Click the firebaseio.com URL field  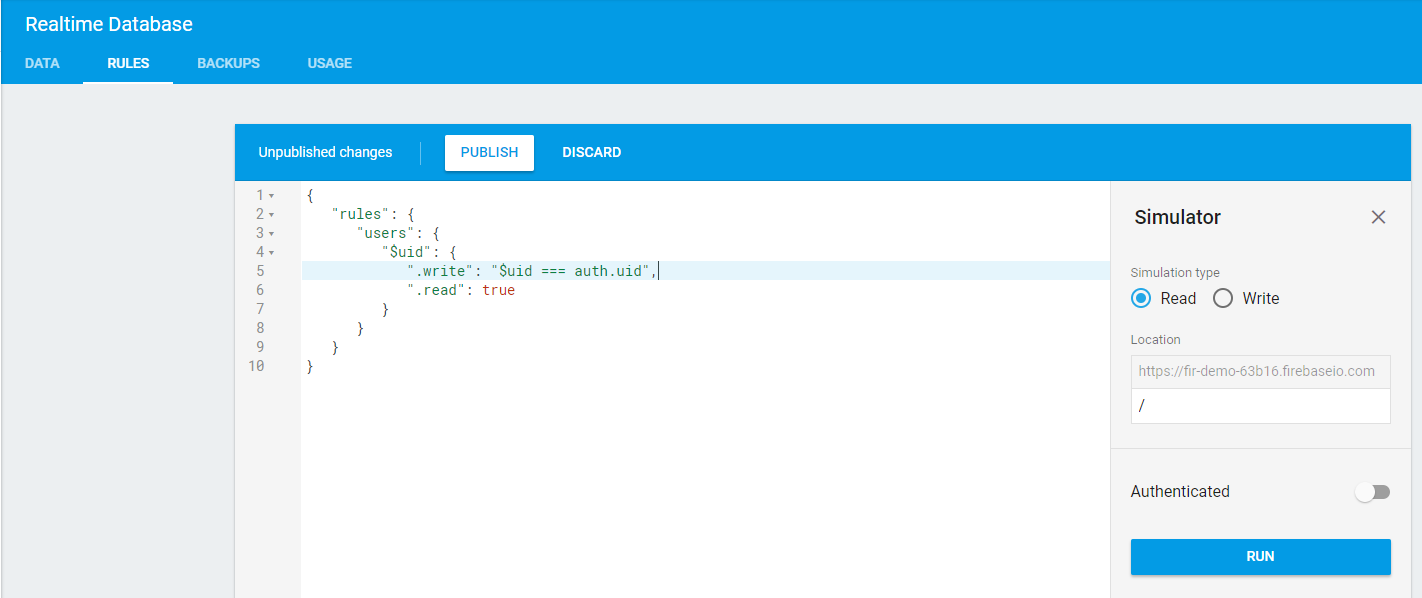pyautogui.click(x=1260, y=371)
